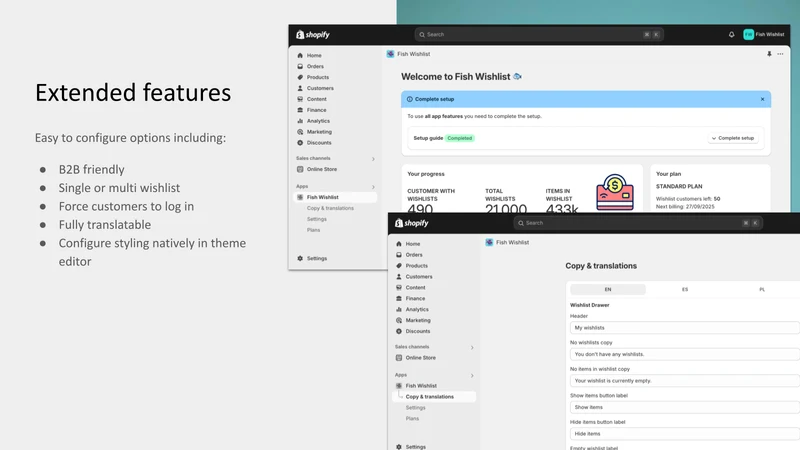The height and width of the screenshot is (450, 800).
Task: Open Plans in lower window sidebar
Action: [x=412, y=418]
